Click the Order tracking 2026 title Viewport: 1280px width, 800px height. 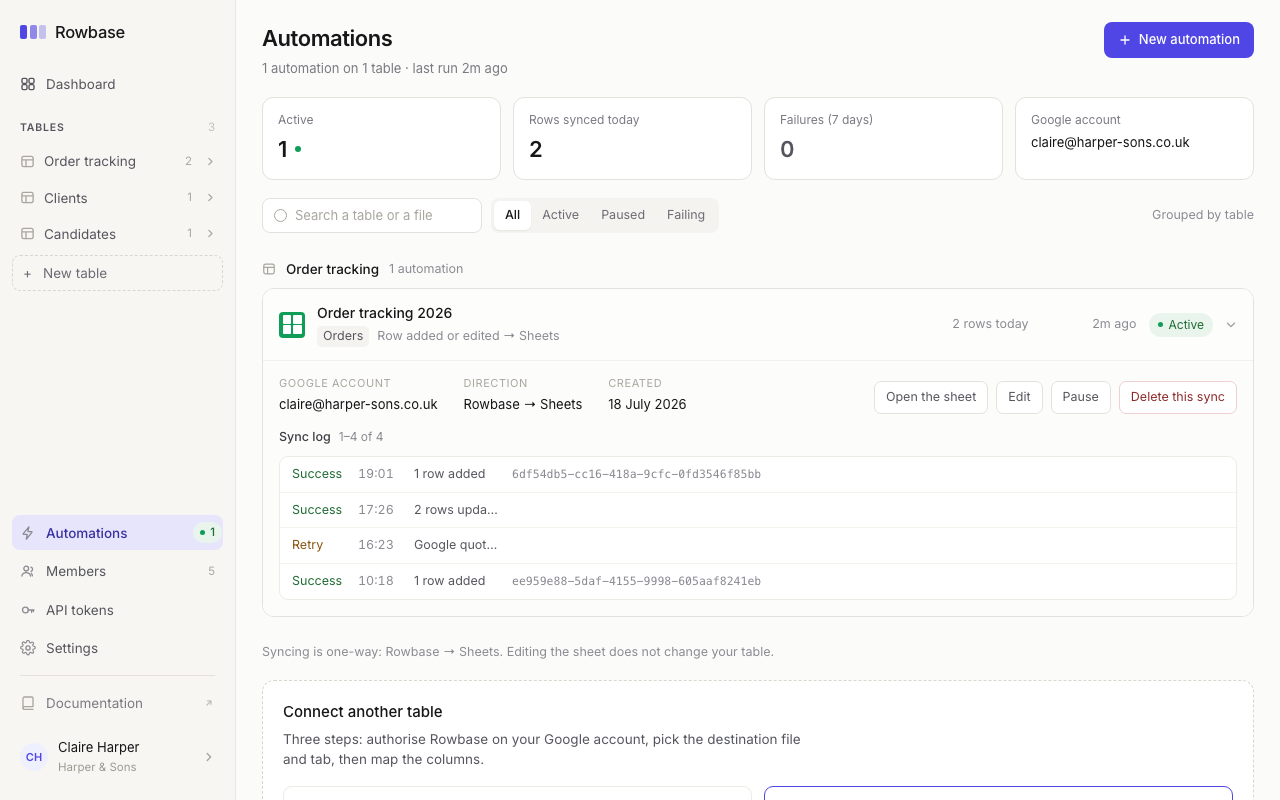pyautogui.click(x=384, y=313)
